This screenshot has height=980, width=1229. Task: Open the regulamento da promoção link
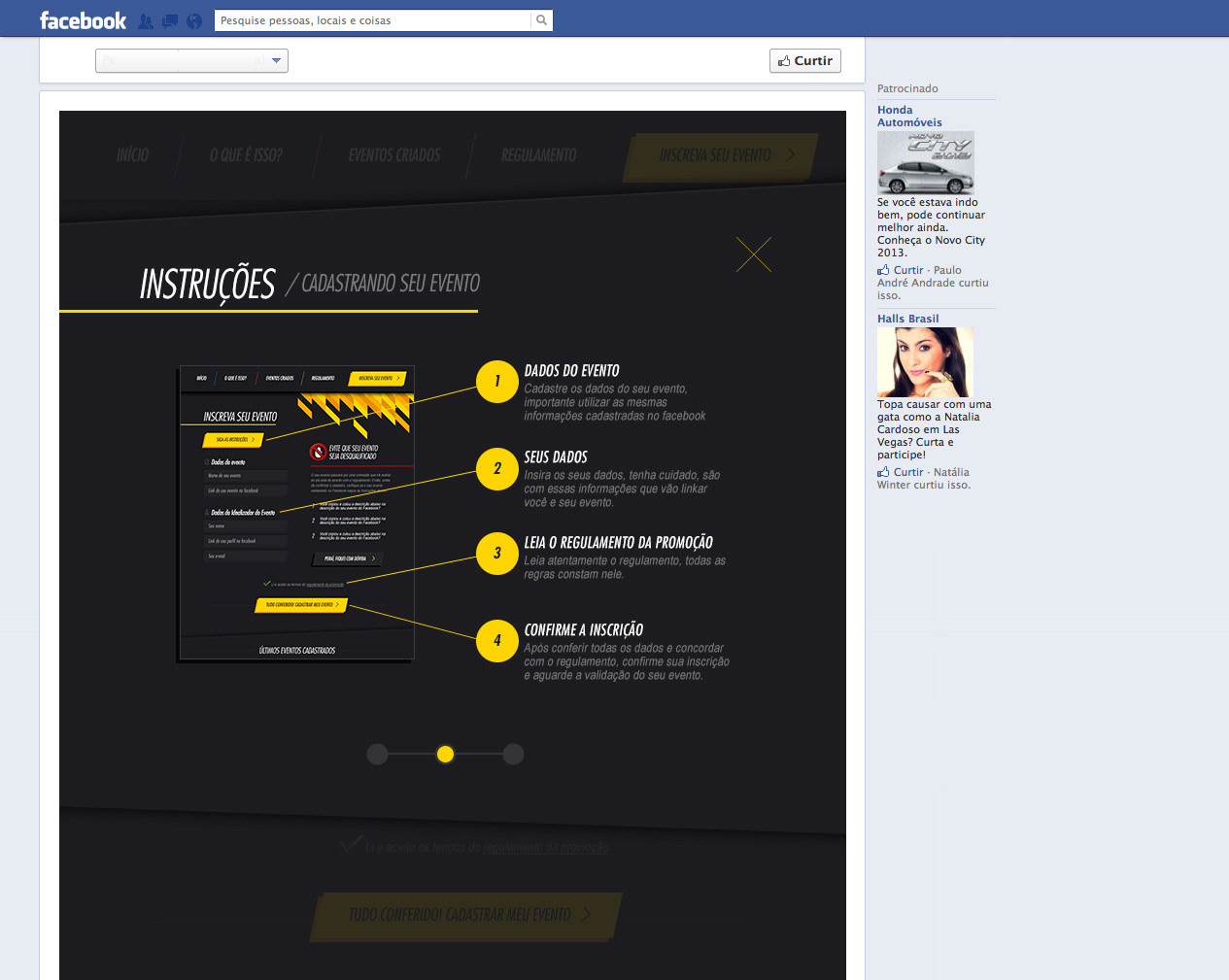coord(546,848)
